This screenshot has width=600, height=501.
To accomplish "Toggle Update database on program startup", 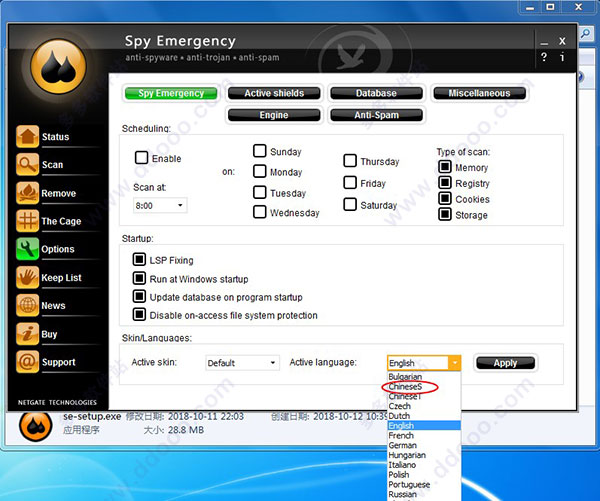I will (139, 296).
